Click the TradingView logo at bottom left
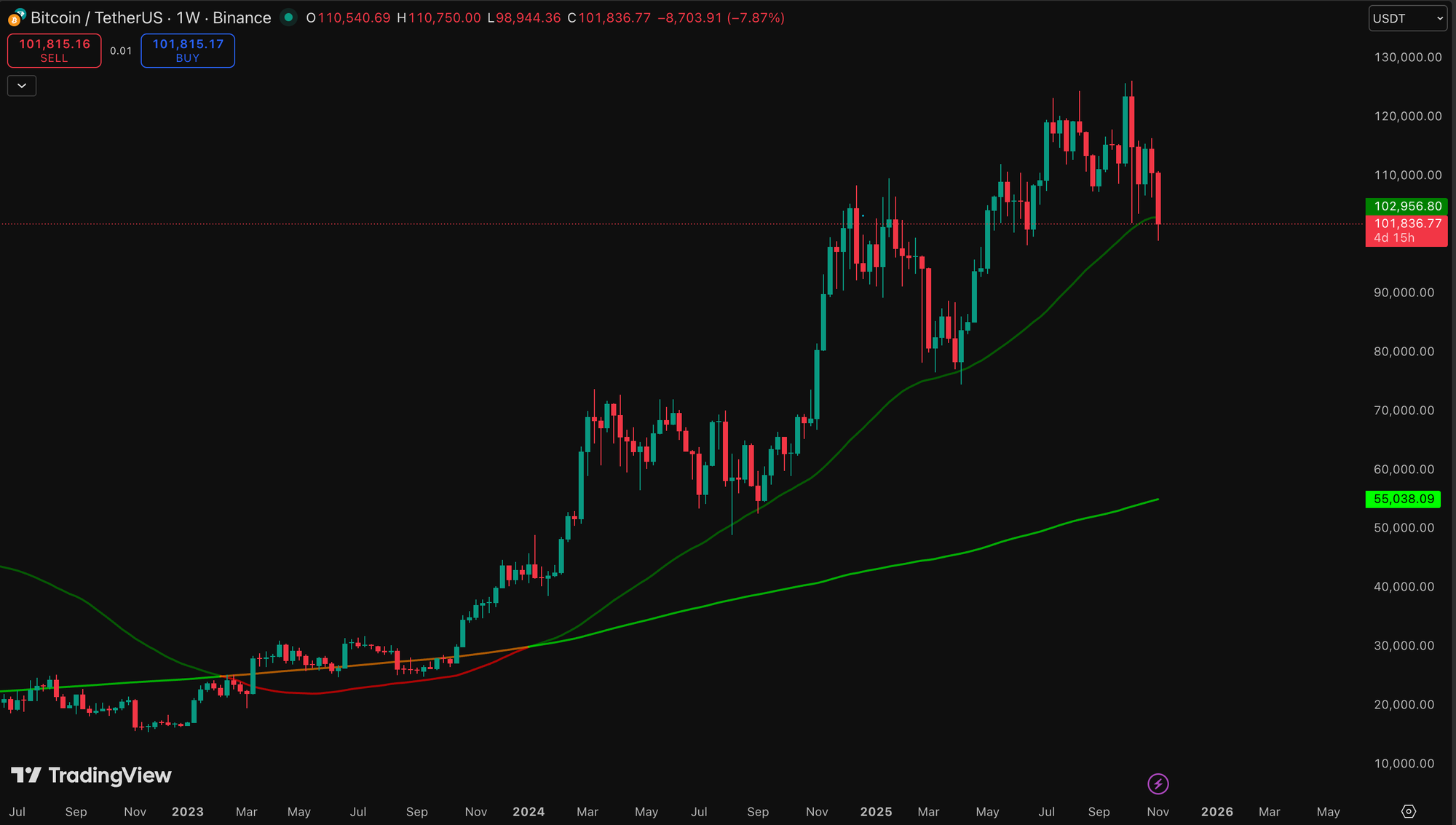Image resolution: width=1456 pixels, height=825 pixels. point(91,775)
